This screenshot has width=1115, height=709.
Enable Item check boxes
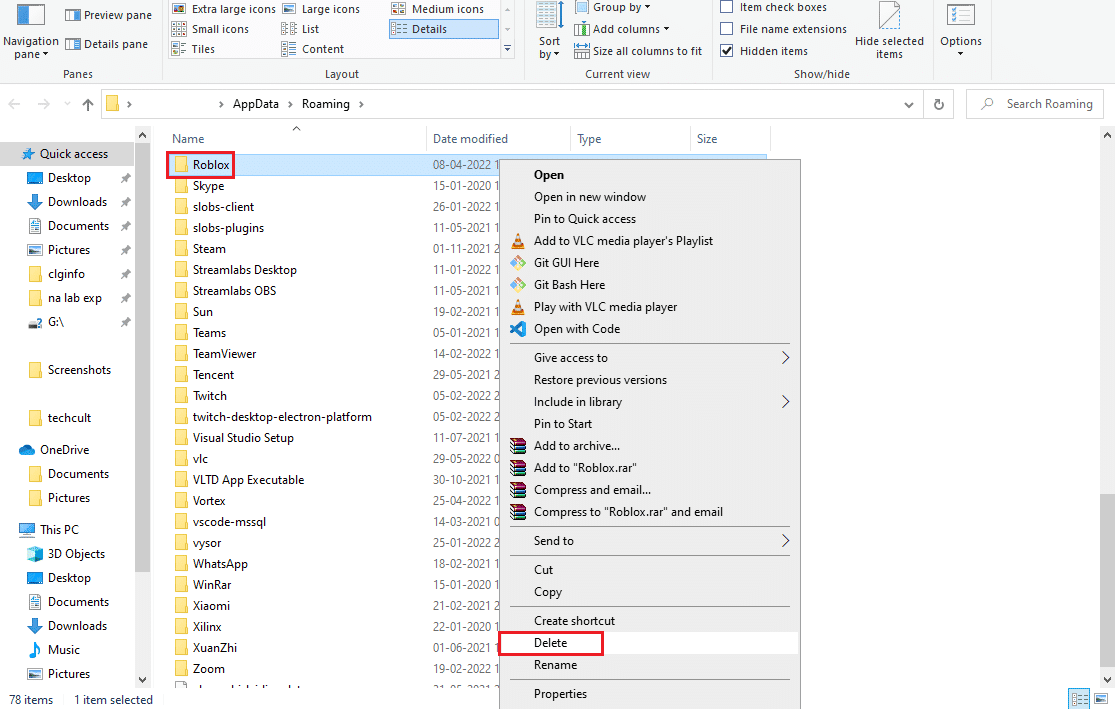(x=774, y=7)
